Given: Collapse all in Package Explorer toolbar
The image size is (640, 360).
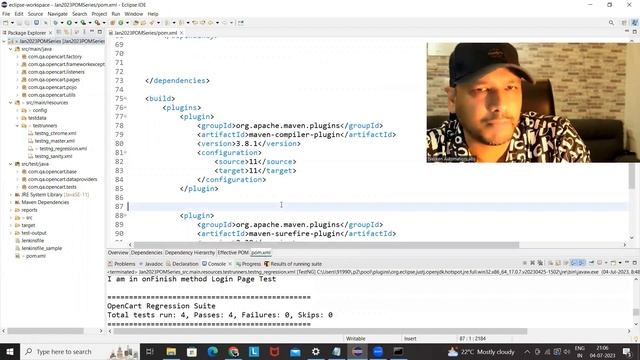Looking at the screenshot, I should tap(59, 32).
